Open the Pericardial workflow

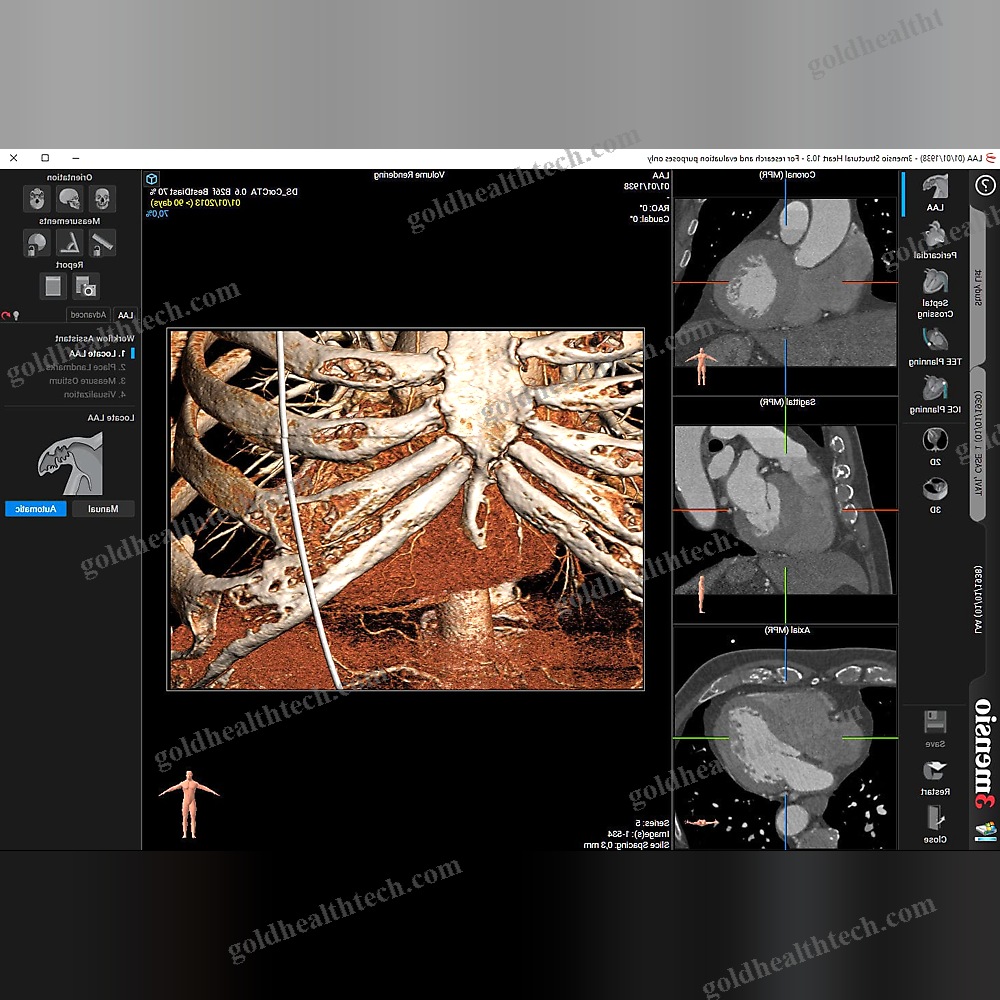tap(935, 240)
